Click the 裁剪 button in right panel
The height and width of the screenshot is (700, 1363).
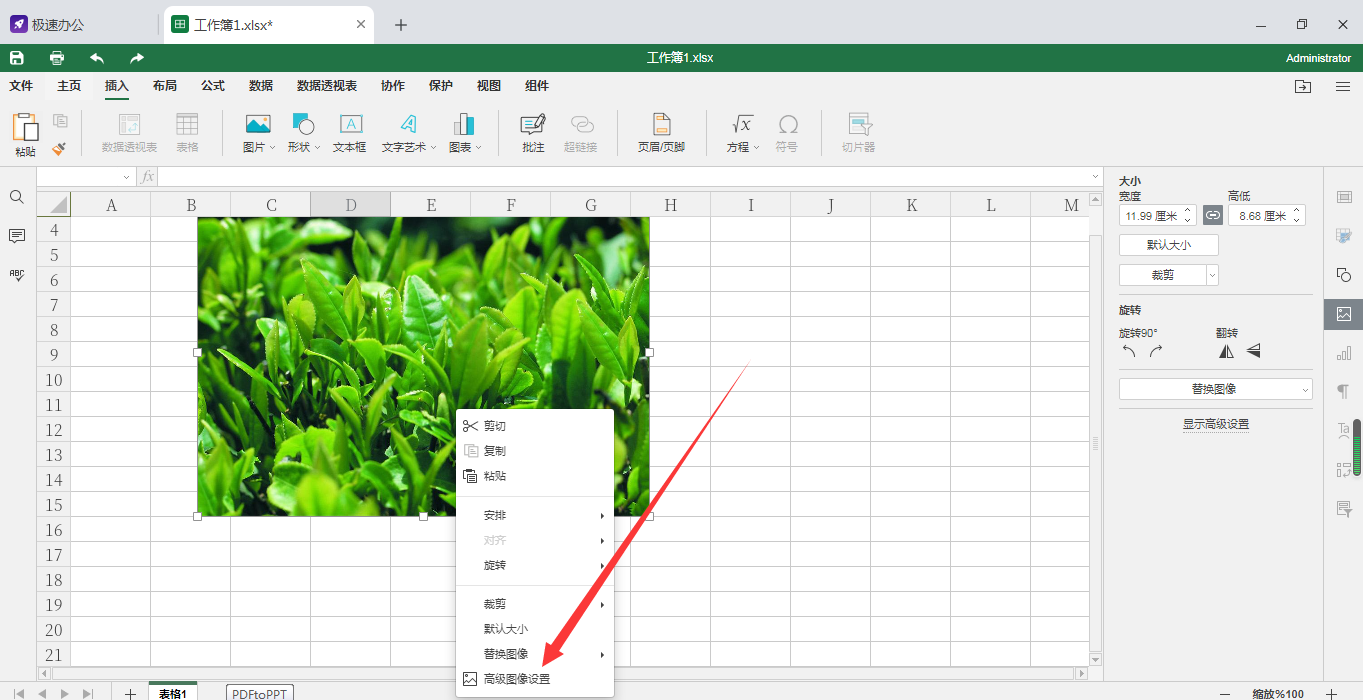coord(1163,275)
